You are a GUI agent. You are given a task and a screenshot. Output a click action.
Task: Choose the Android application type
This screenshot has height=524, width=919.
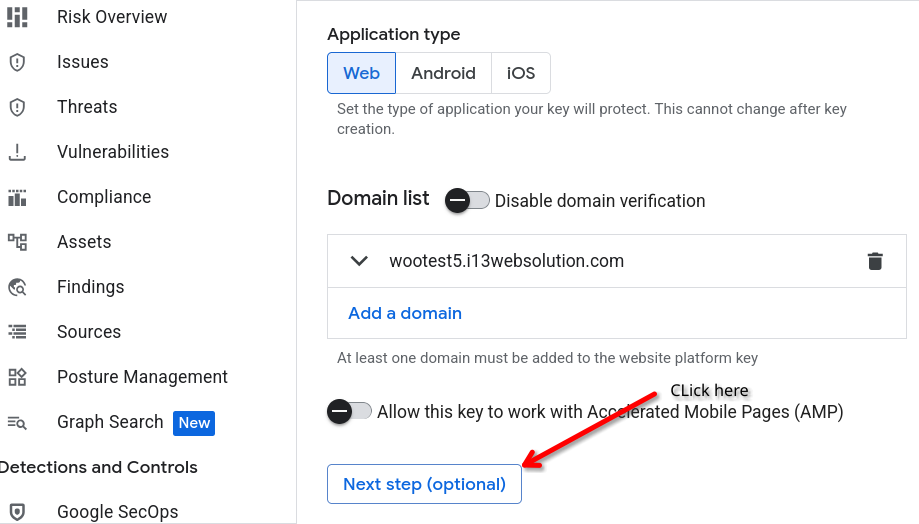443,73
